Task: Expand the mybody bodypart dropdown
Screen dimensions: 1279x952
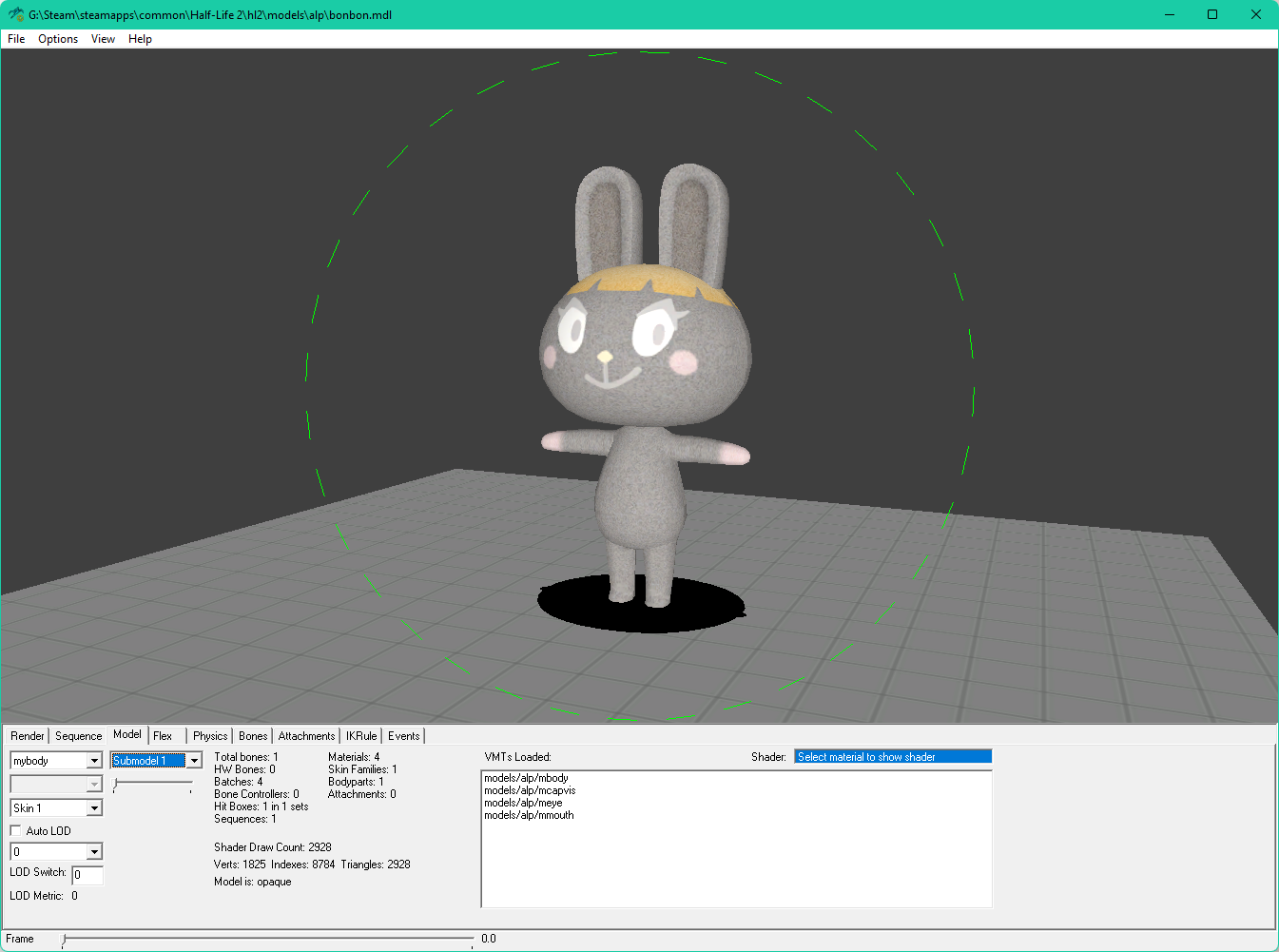Action: point(94,761)
